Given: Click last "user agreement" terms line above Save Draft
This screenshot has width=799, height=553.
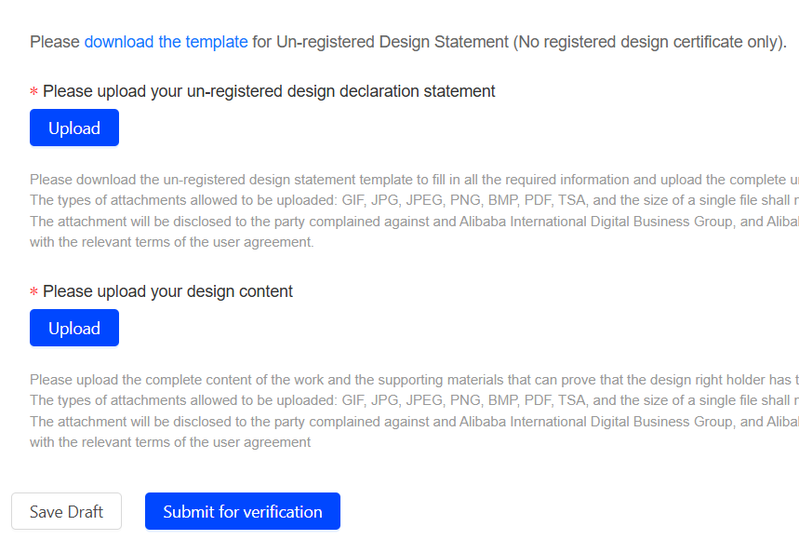Looking at the screenshot, I should [170, 442].
